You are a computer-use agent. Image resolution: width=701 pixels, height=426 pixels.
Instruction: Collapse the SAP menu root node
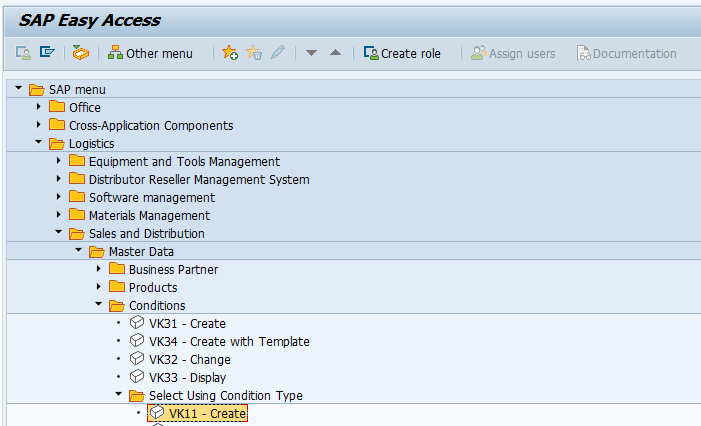pyautogui.click(x=18, y=89)
